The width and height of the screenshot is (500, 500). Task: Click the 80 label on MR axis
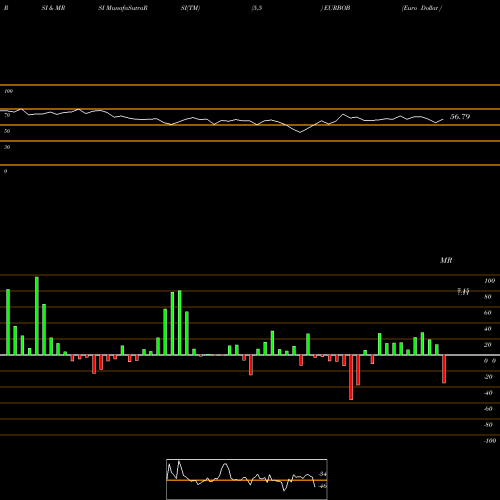click(488, 297)
